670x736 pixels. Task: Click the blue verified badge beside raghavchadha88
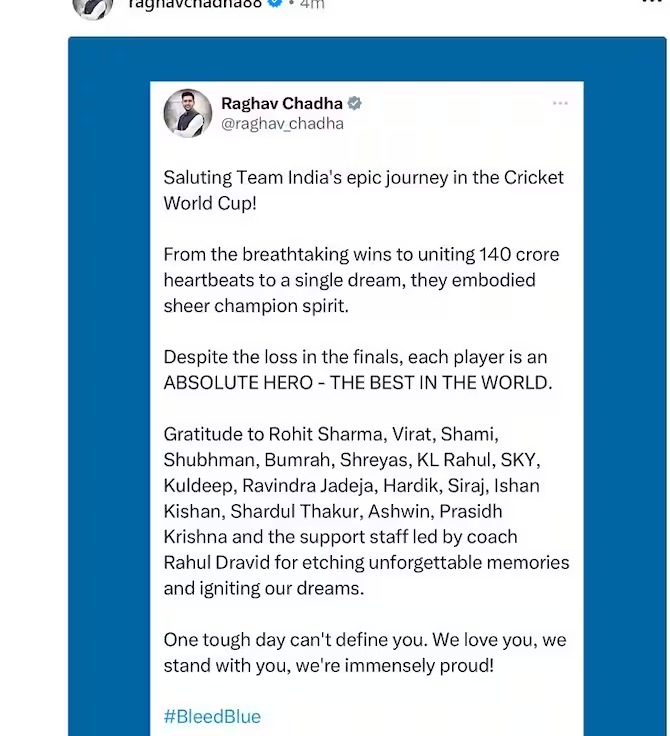click(x=274, y=3)
